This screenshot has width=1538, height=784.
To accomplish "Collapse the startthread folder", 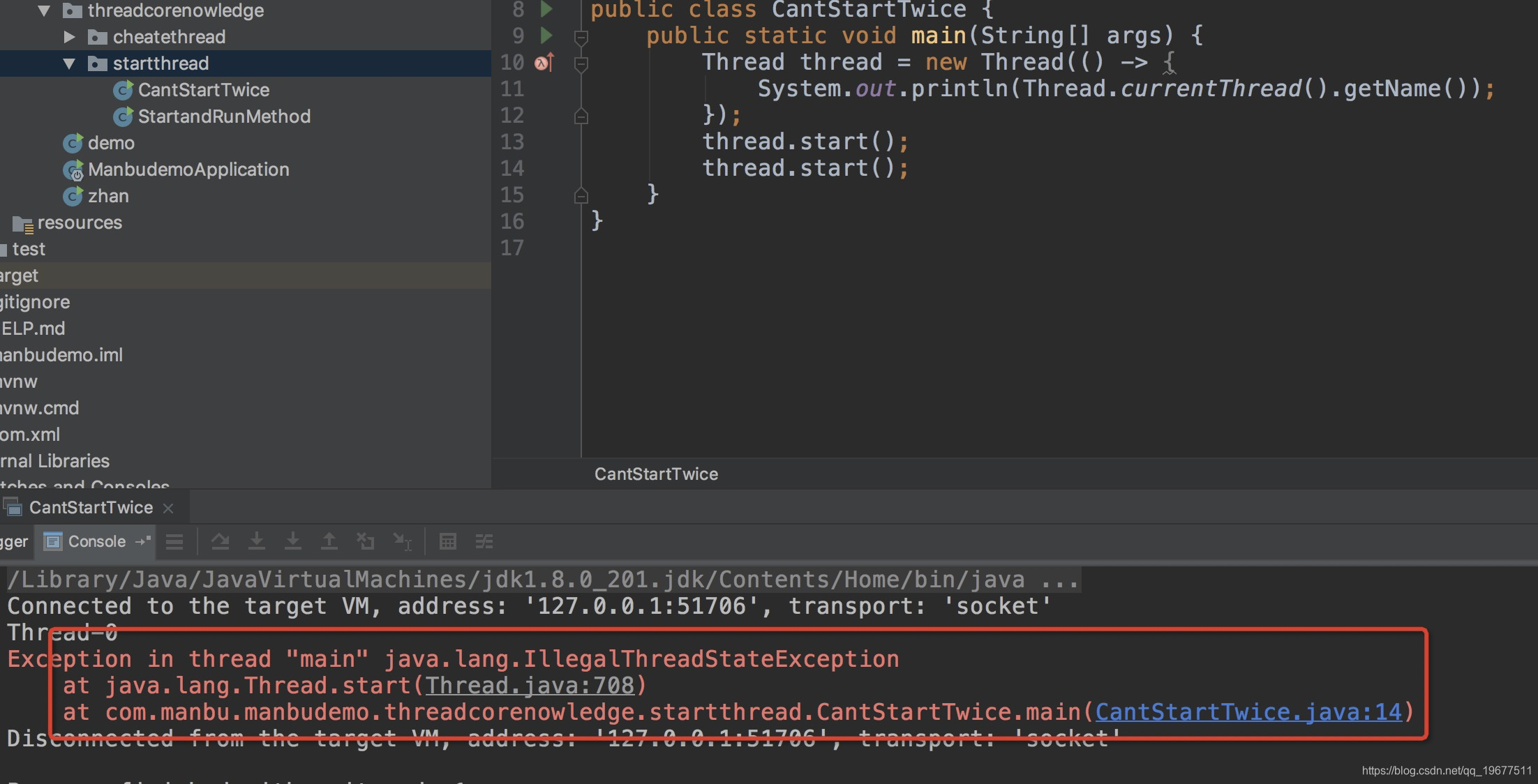I will (69, 63).
